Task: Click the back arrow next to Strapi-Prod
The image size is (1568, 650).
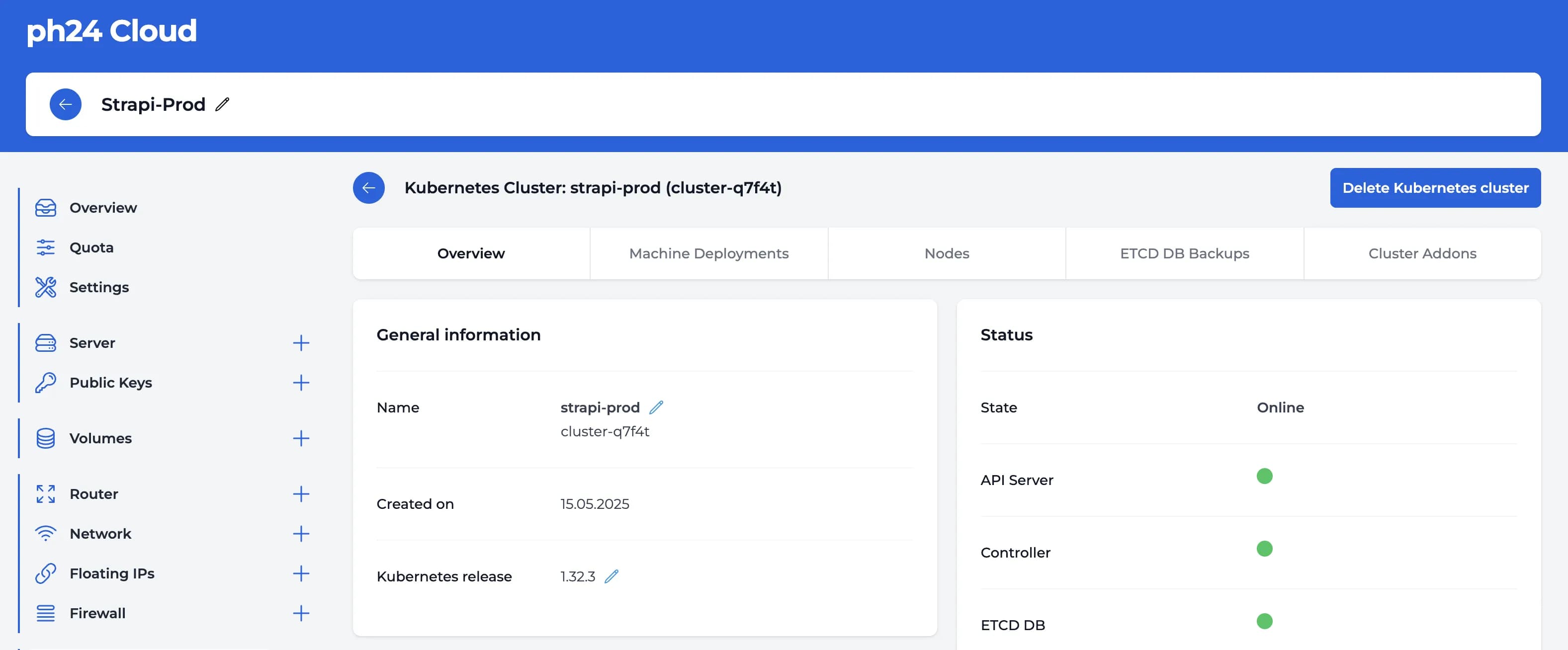Action: 65,104
